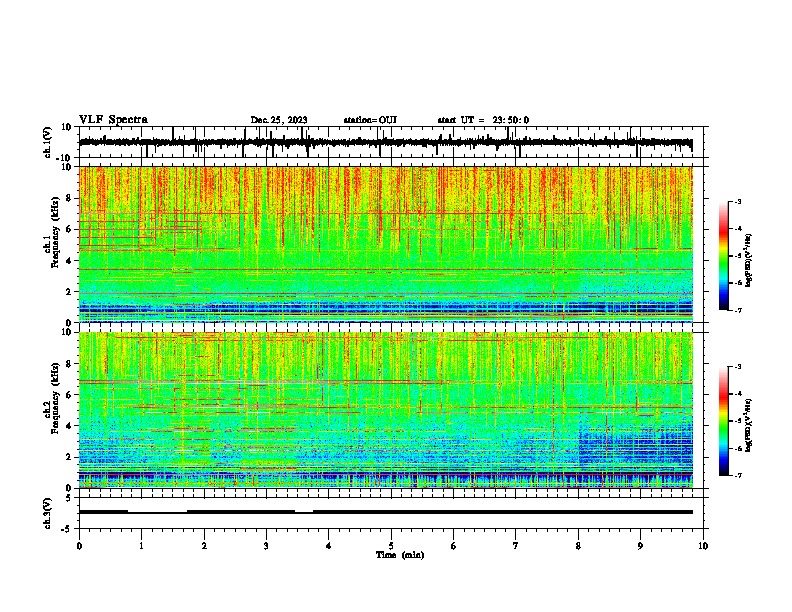Click the "-7" label on ch.2 colorbar
The image size is (792, 612).
tap(737, 475)
